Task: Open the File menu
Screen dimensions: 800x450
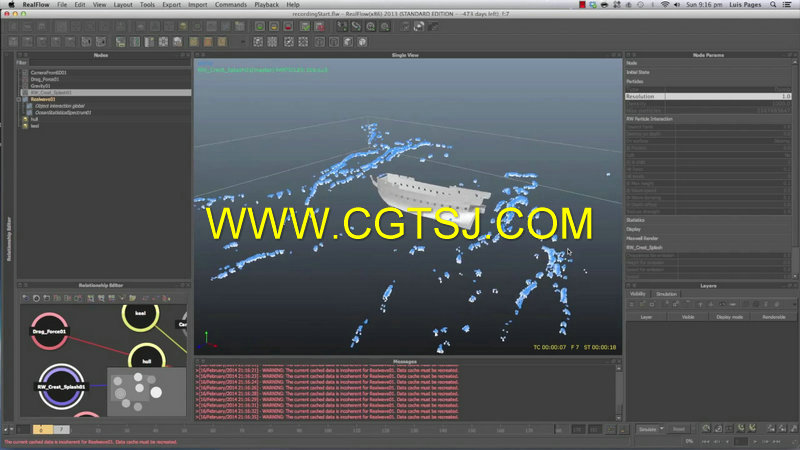Action: 62,5
